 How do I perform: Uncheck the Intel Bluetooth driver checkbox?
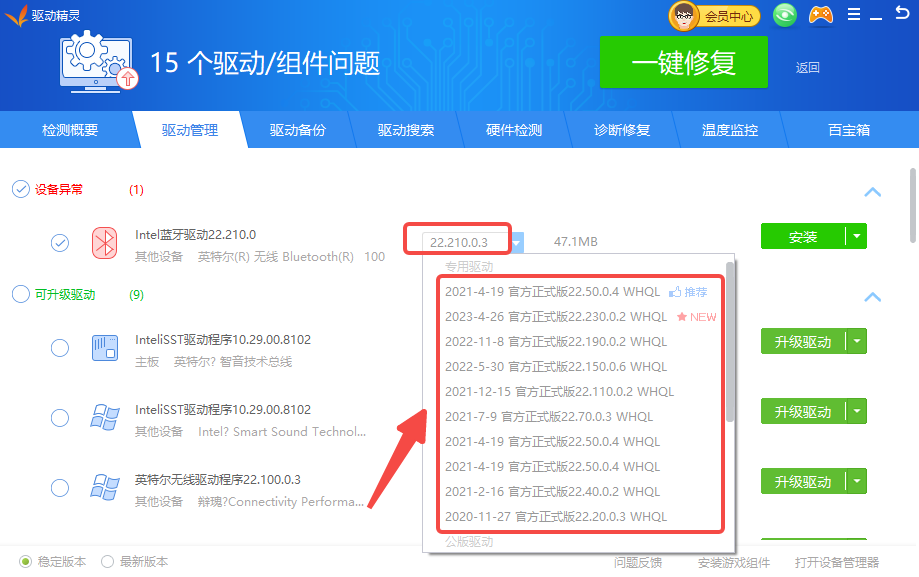pyautogui.click(x=60, y=242)
